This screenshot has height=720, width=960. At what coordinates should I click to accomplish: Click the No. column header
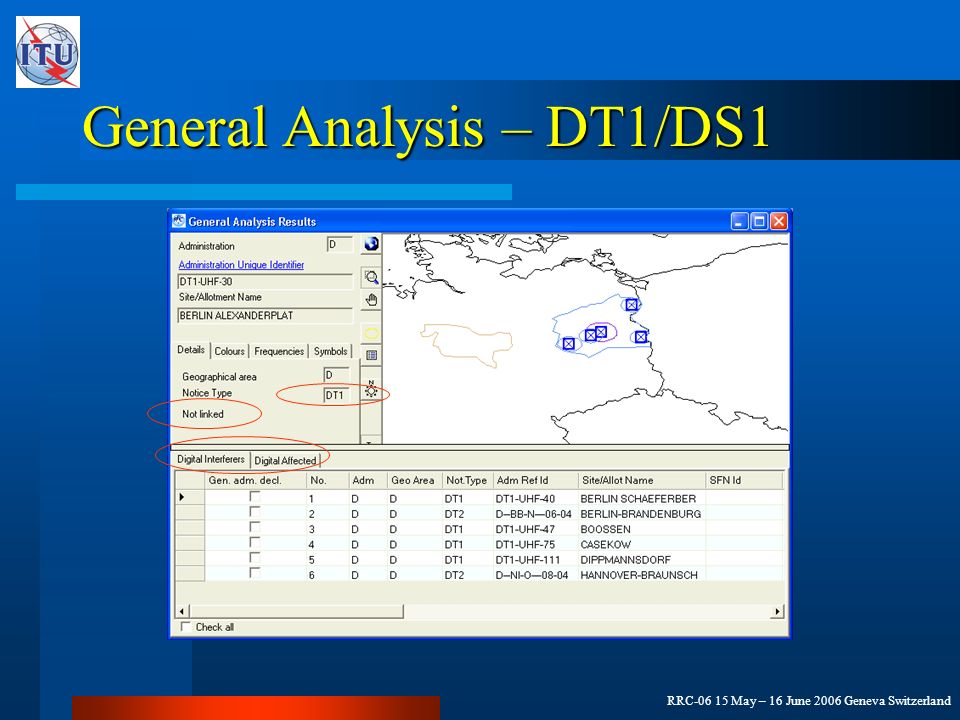[328, 481]
